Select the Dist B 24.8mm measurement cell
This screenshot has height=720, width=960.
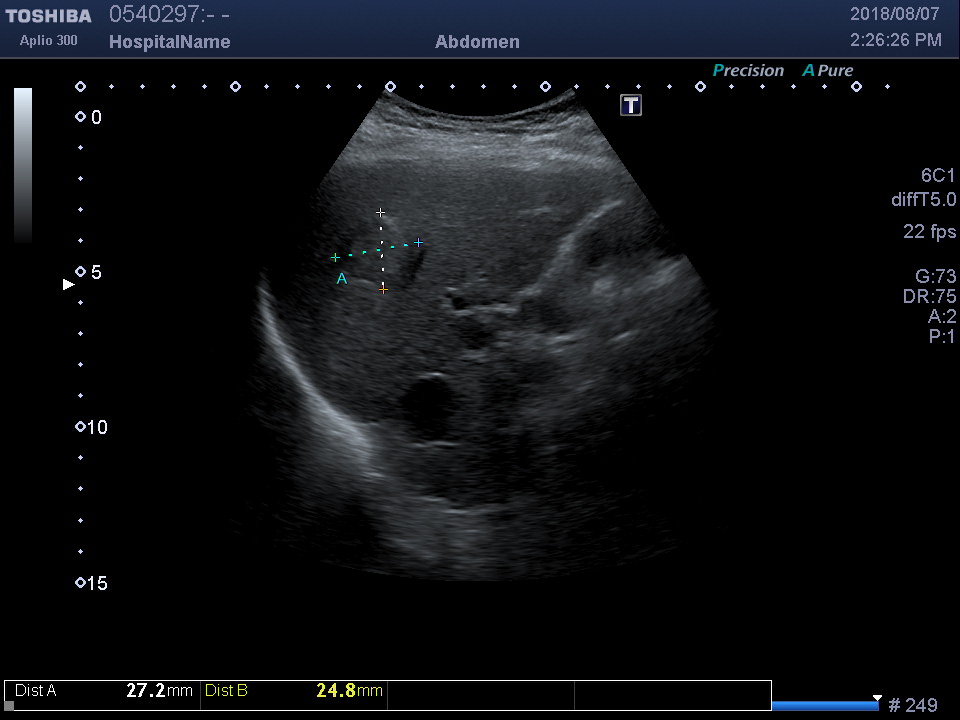(294, 691)
